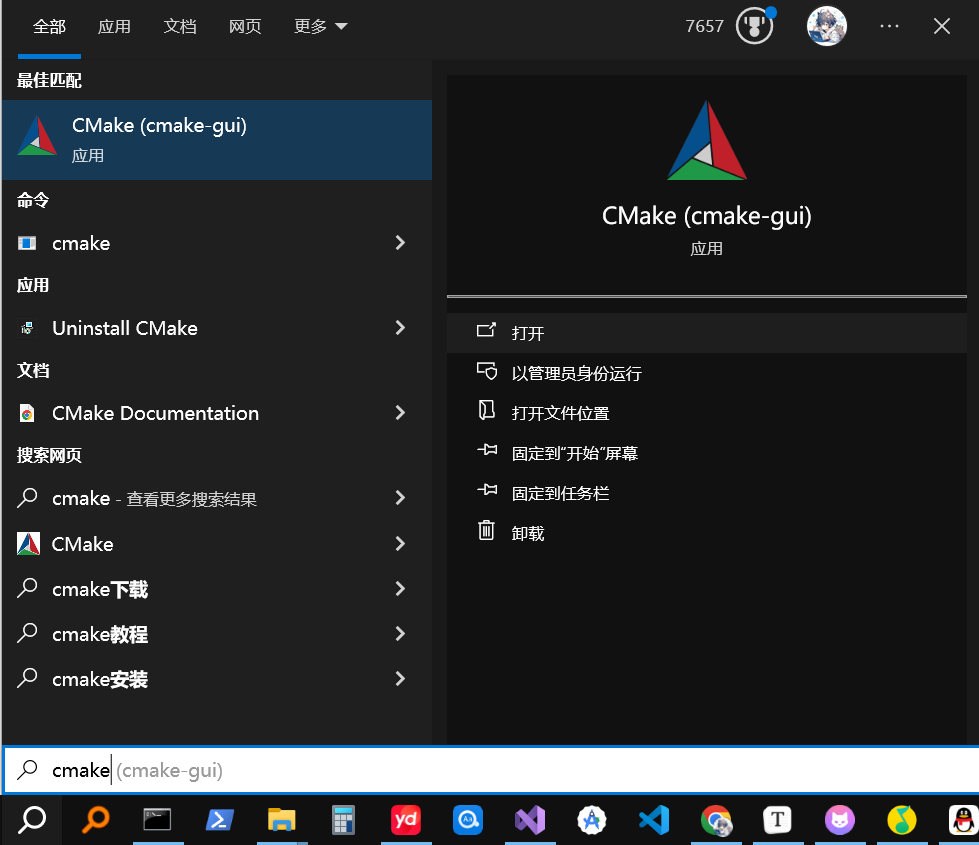Open Youdao (yd) app from taskbar

[406, 820]
